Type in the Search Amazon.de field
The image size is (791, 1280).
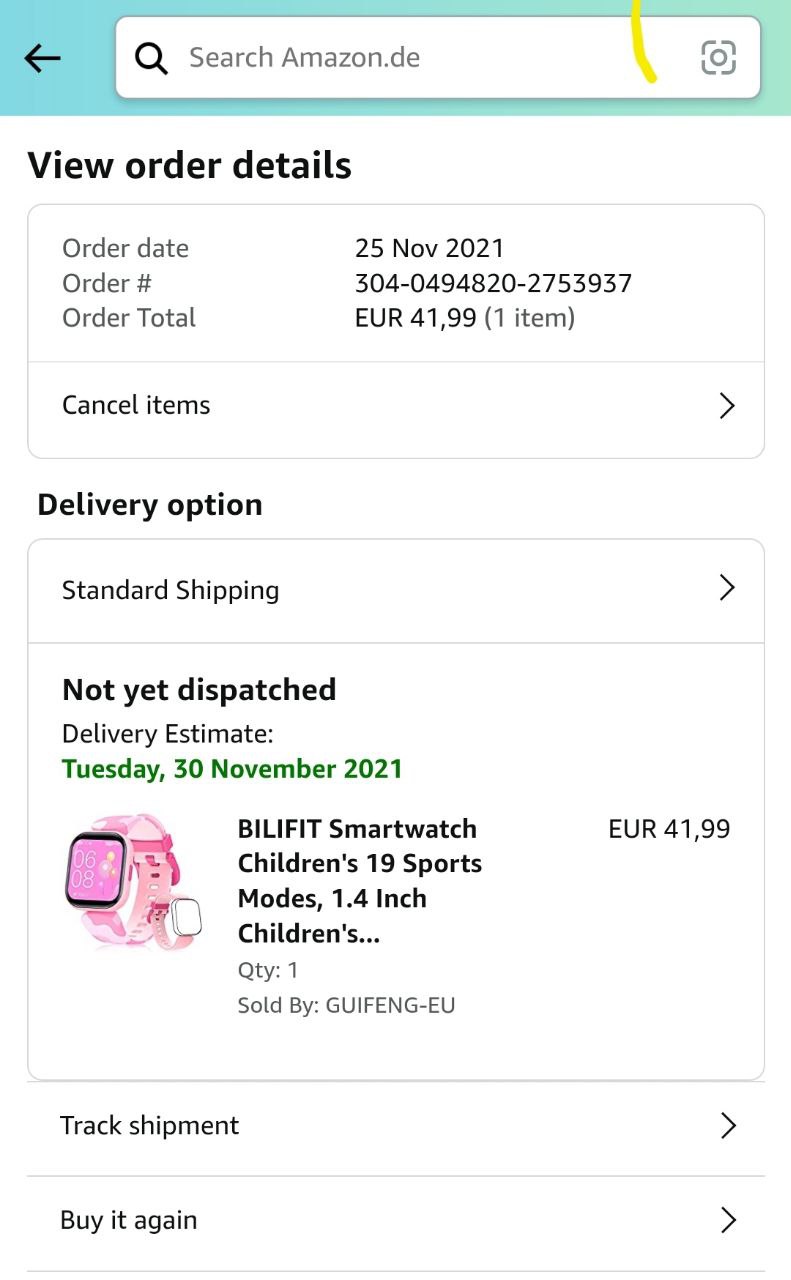400,58
